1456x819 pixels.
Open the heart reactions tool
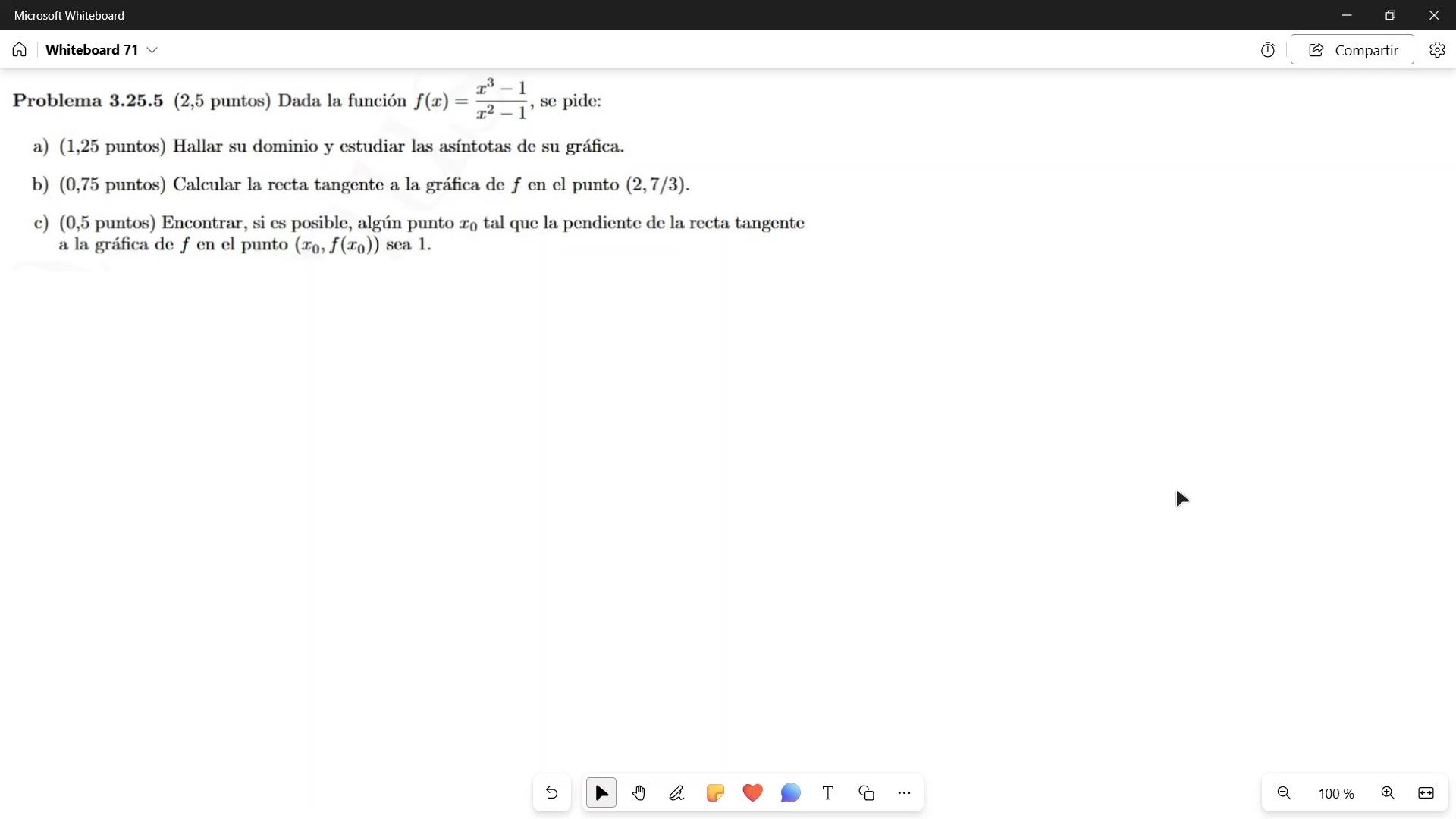tap(752, 793)
